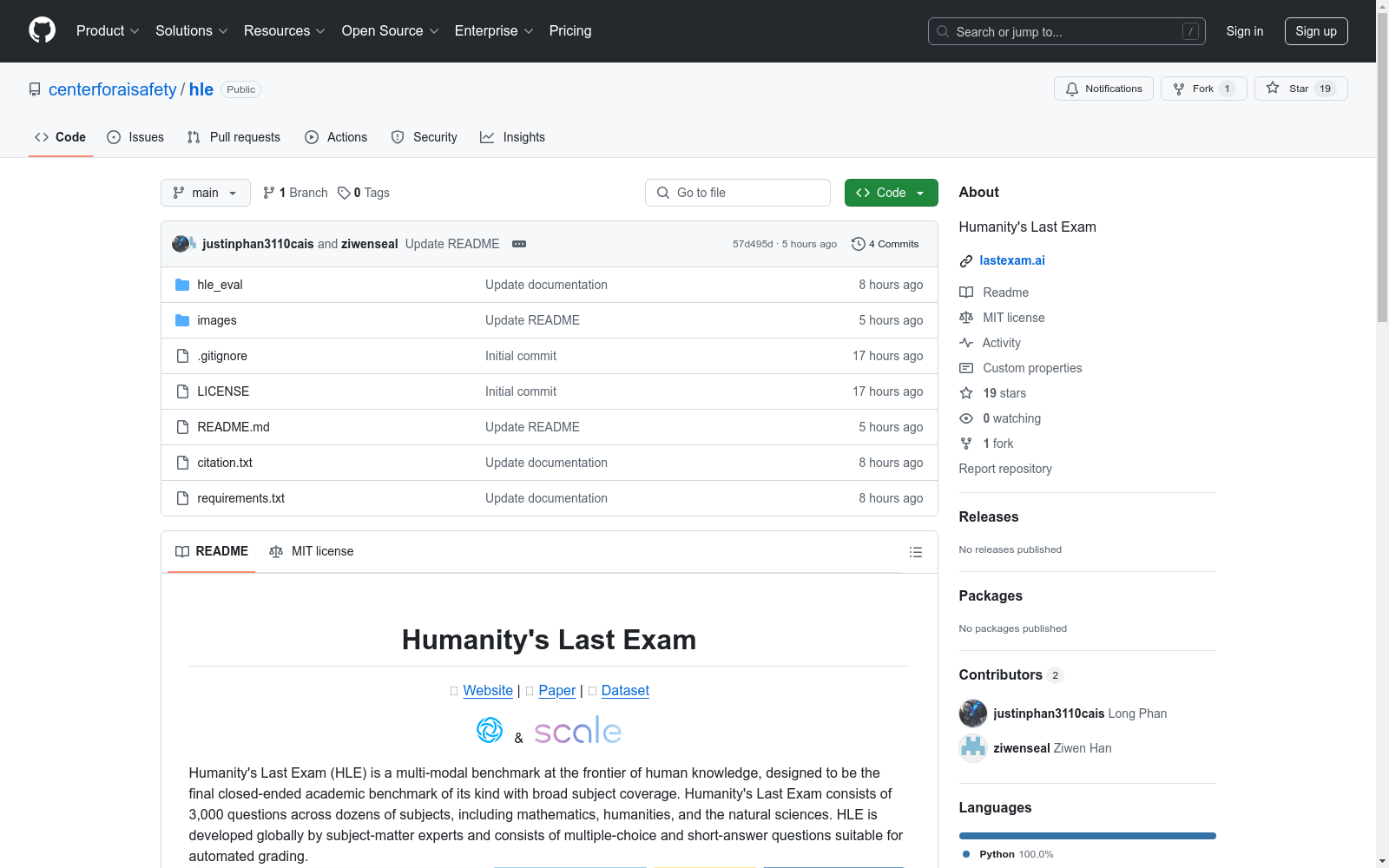Open the Website link in README
This screenshot has width=1389, height=868.
(x=488, y=690)
